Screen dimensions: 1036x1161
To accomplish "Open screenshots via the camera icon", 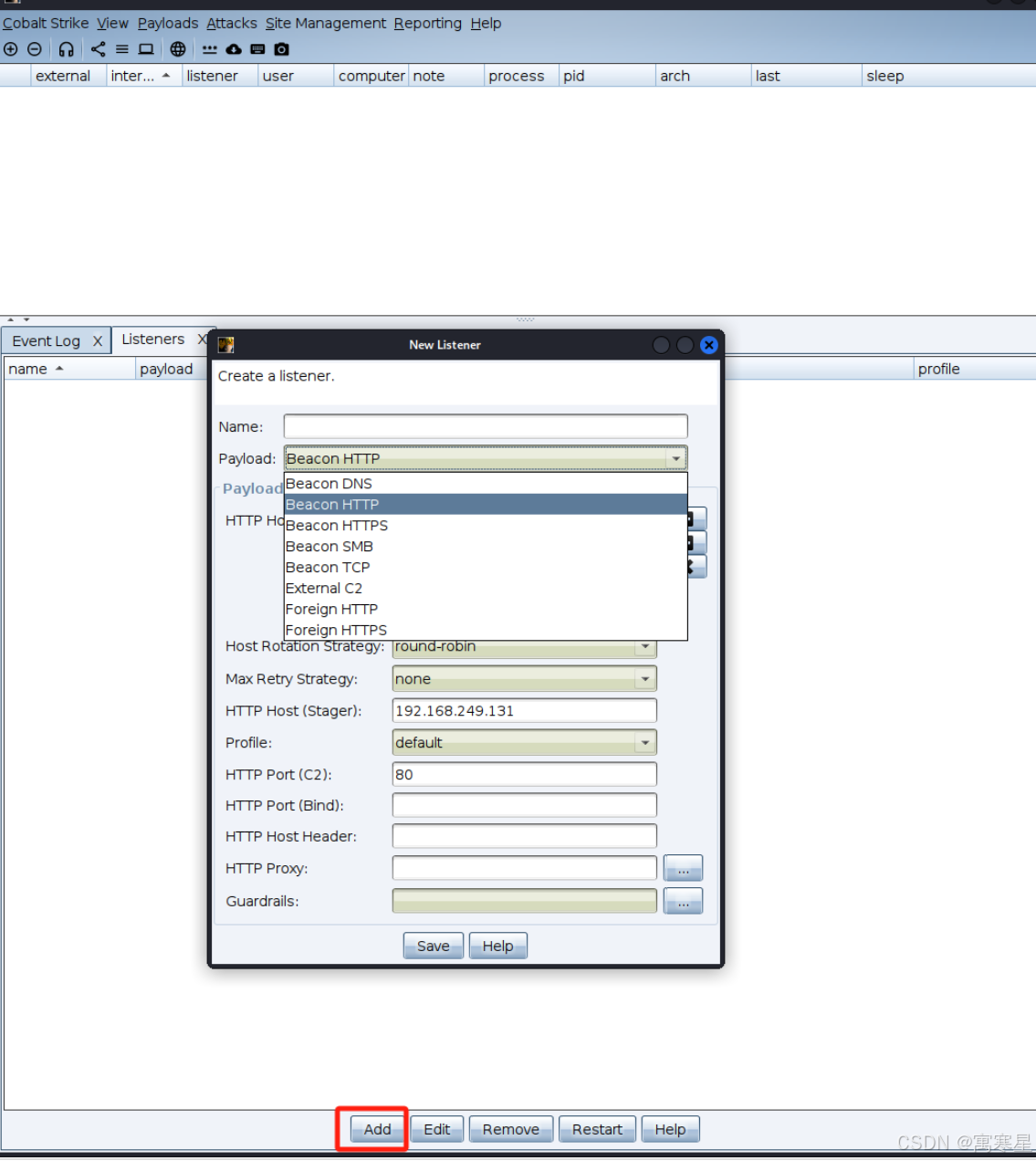I will [281, 49].
